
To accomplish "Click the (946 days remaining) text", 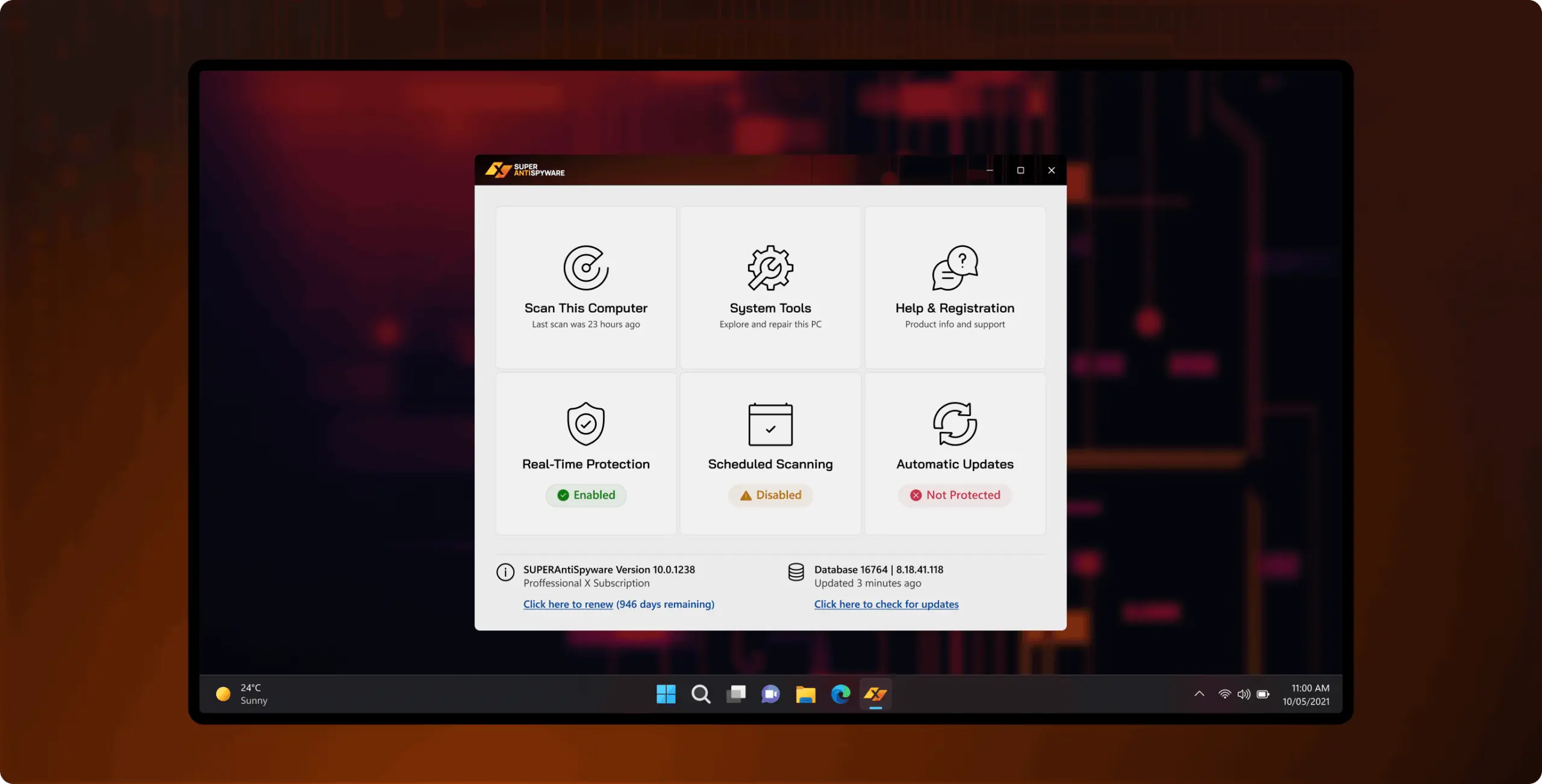I will (x=665, y=604).
